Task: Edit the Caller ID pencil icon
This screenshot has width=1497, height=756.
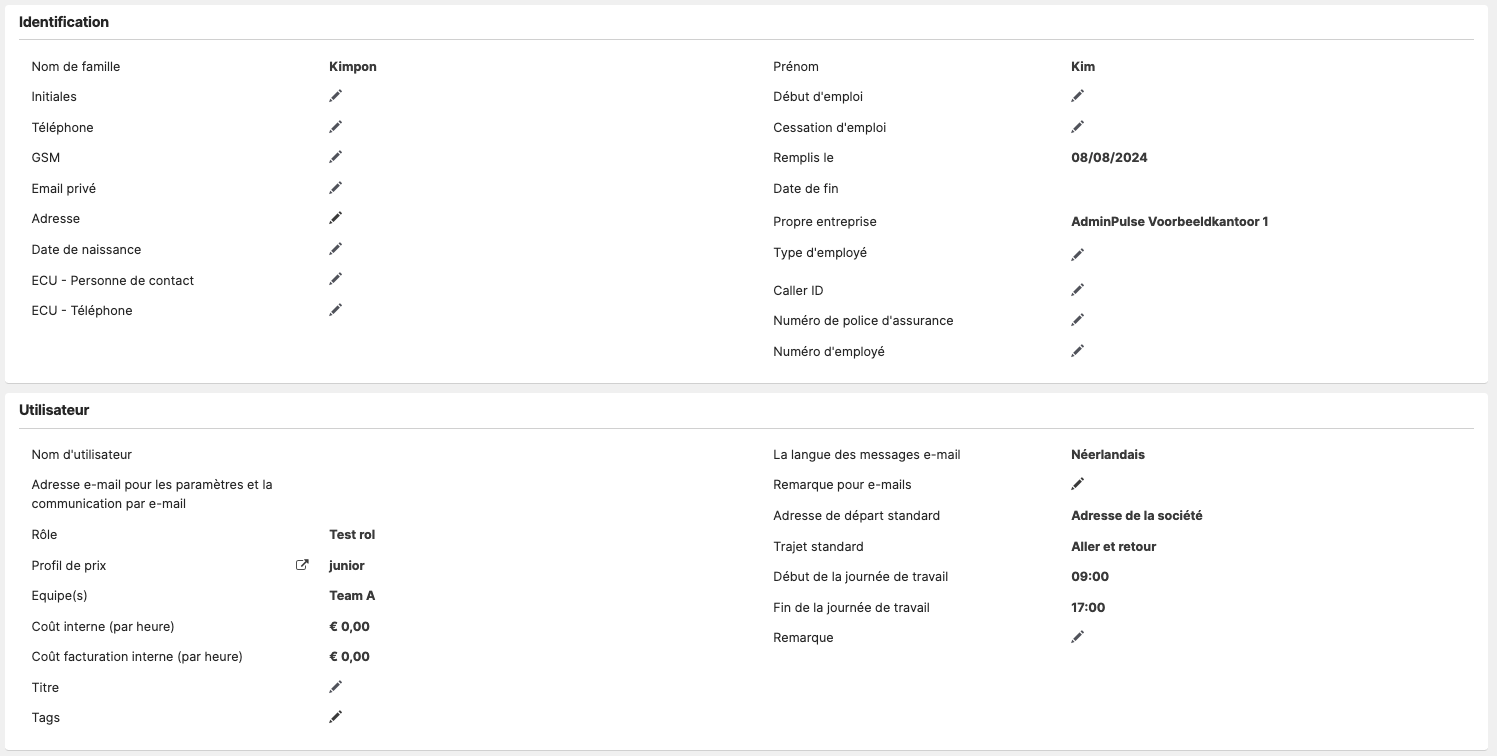Action: pyautogui.click(x=1078, y=290)
